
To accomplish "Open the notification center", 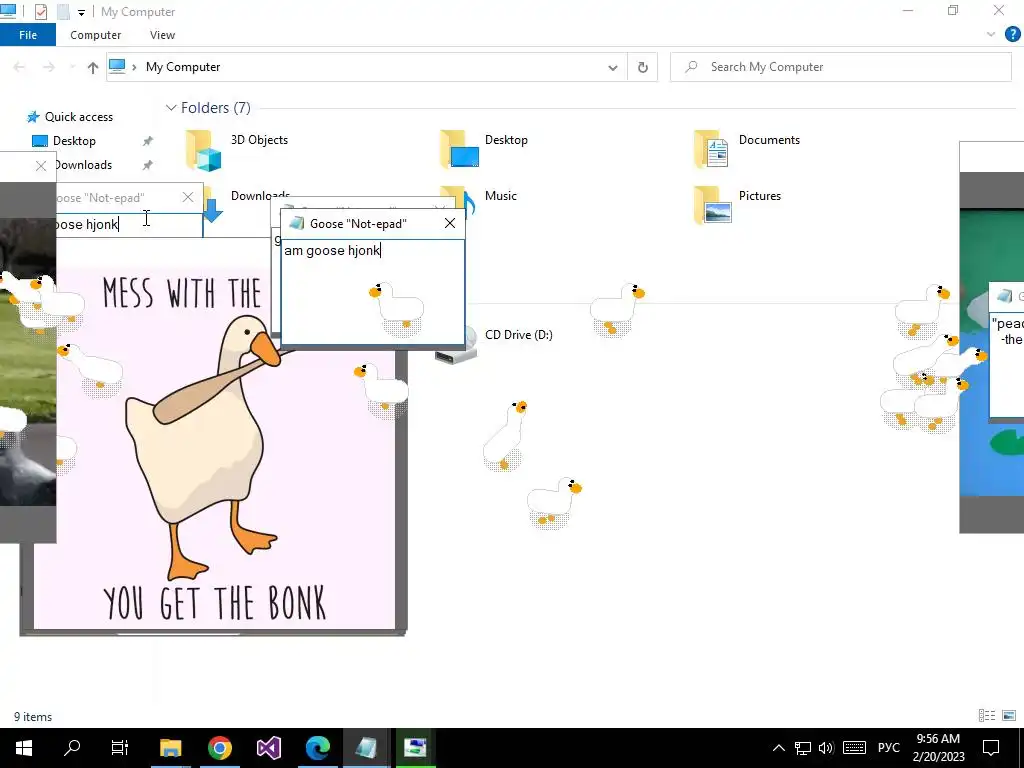I will tap(991, 748).
